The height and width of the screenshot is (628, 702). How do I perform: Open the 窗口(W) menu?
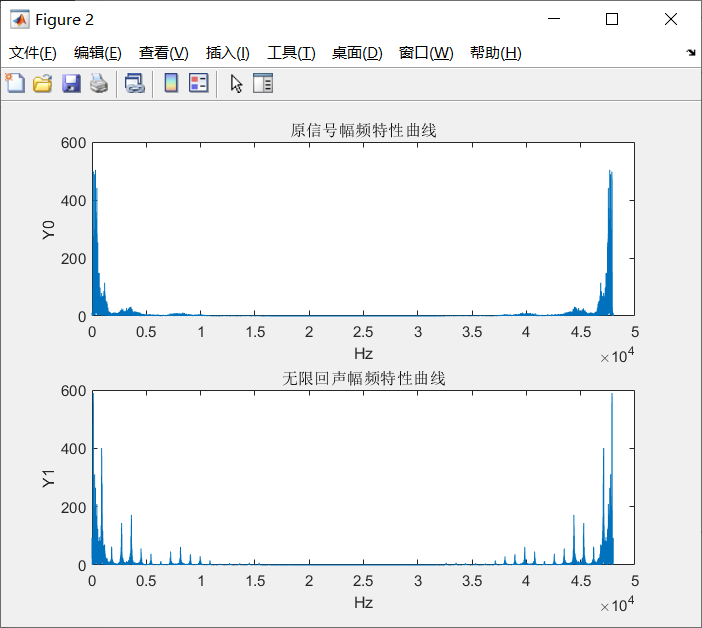click(426, 53)
